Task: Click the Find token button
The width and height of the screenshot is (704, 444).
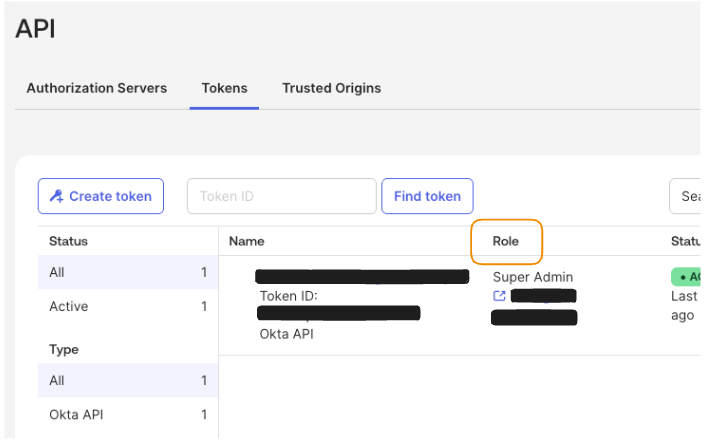Action: (x=427, y=196)
